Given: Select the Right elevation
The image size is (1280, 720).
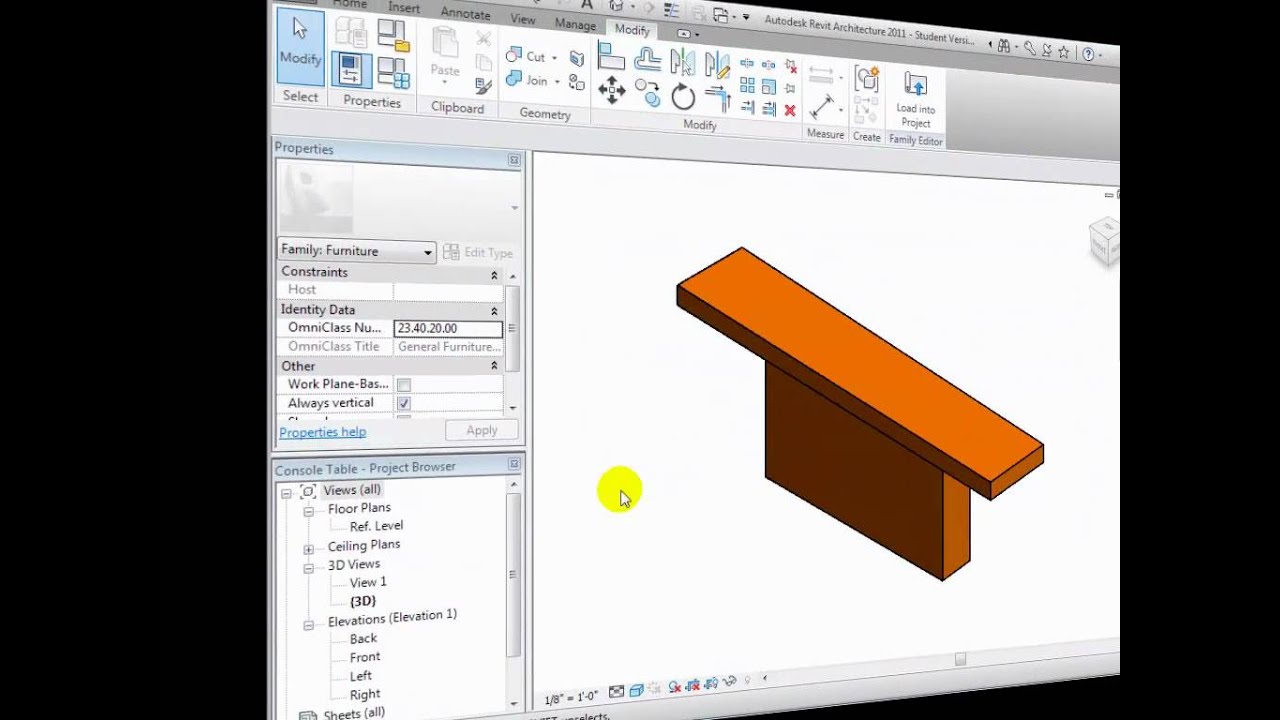Looking at the screenshot, I should pos(365,694).
